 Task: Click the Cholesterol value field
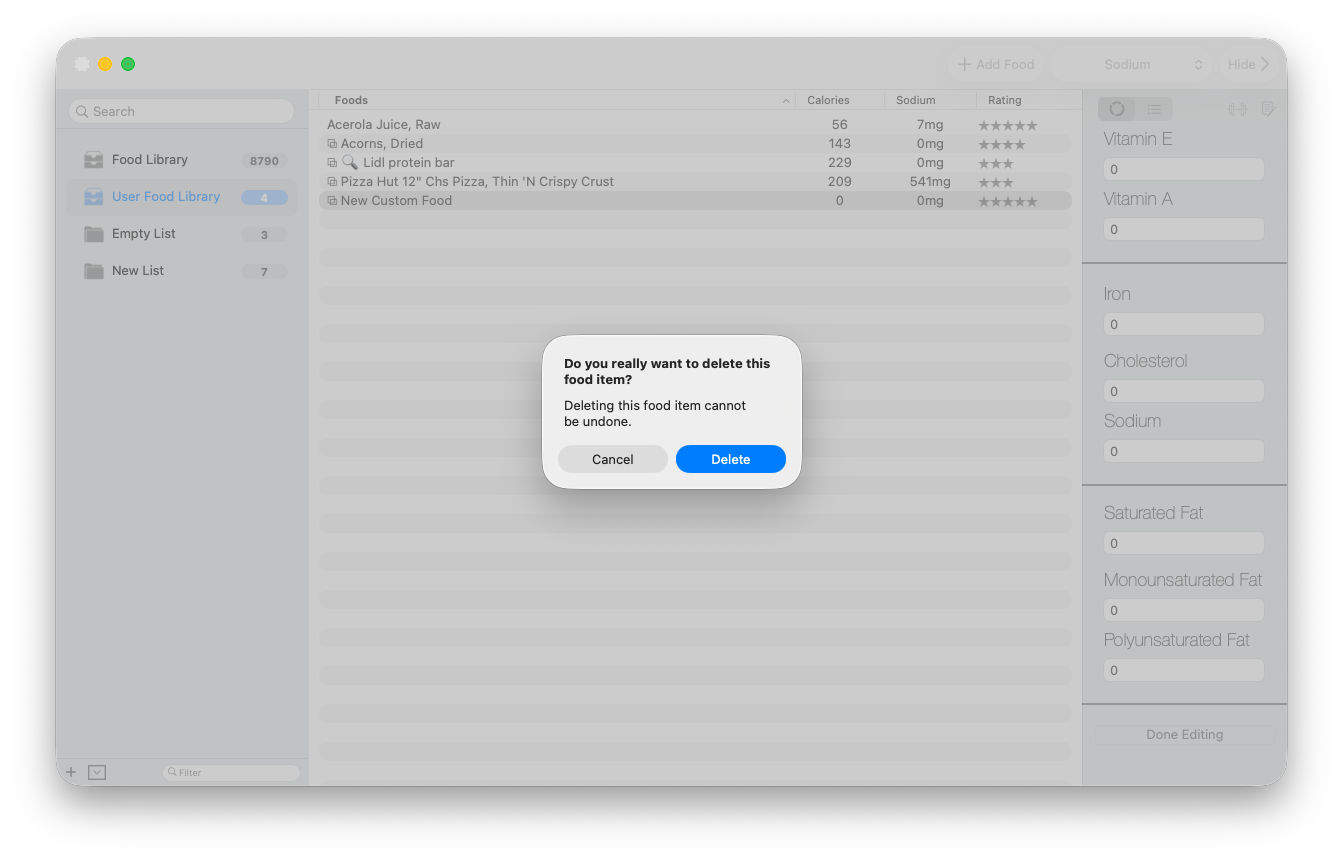(x=1184, y=391)
